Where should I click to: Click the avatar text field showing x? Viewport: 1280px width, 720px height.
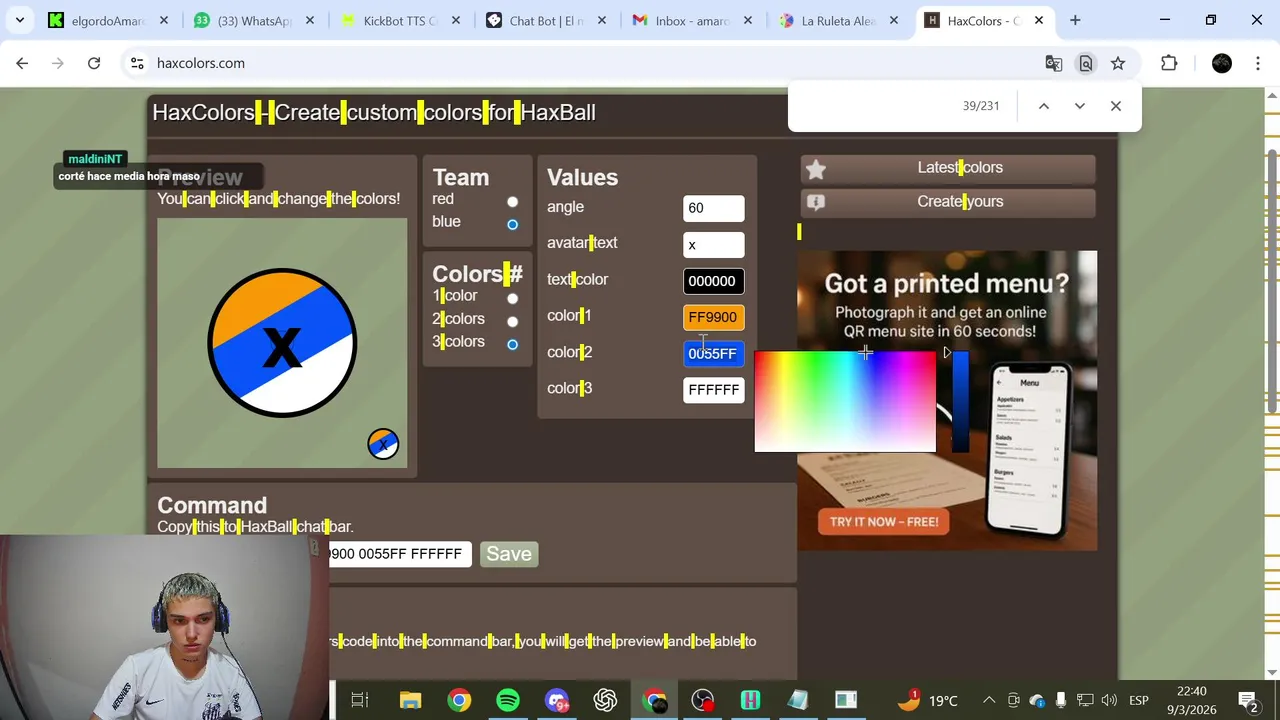point(713,245)
